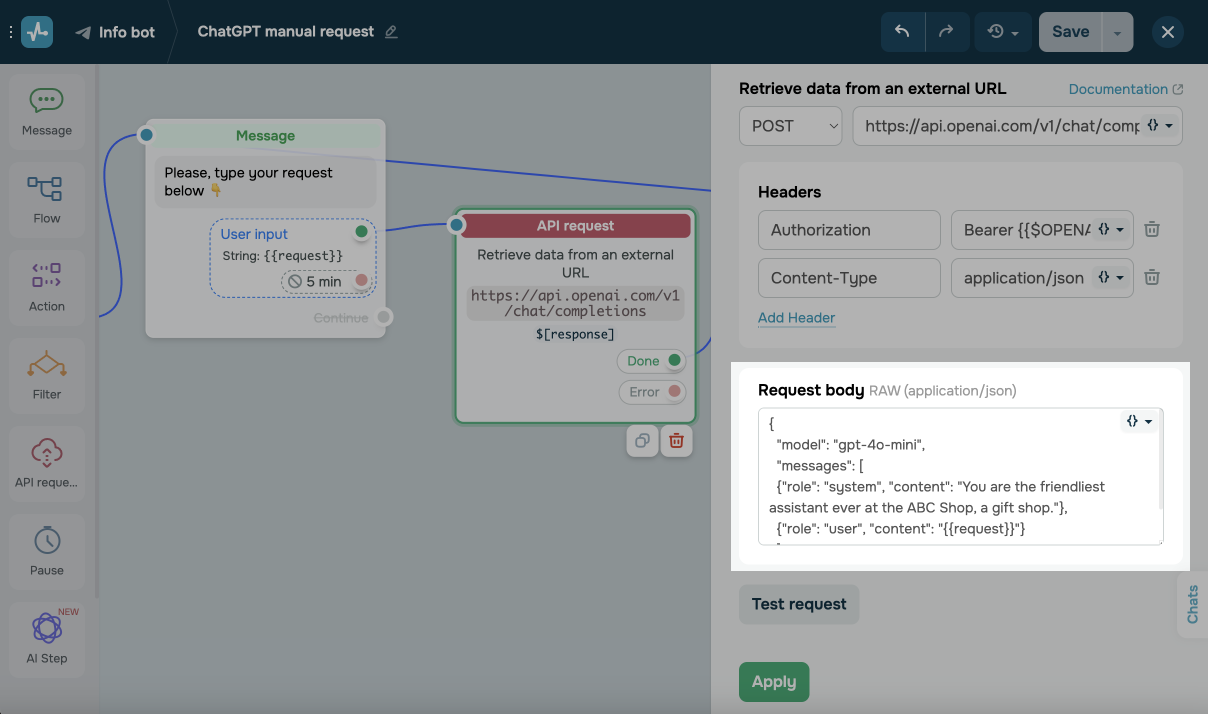Viewport: 1208px width, 714px height.
Task: Open version history dropdown
Action: [1002, 32]
